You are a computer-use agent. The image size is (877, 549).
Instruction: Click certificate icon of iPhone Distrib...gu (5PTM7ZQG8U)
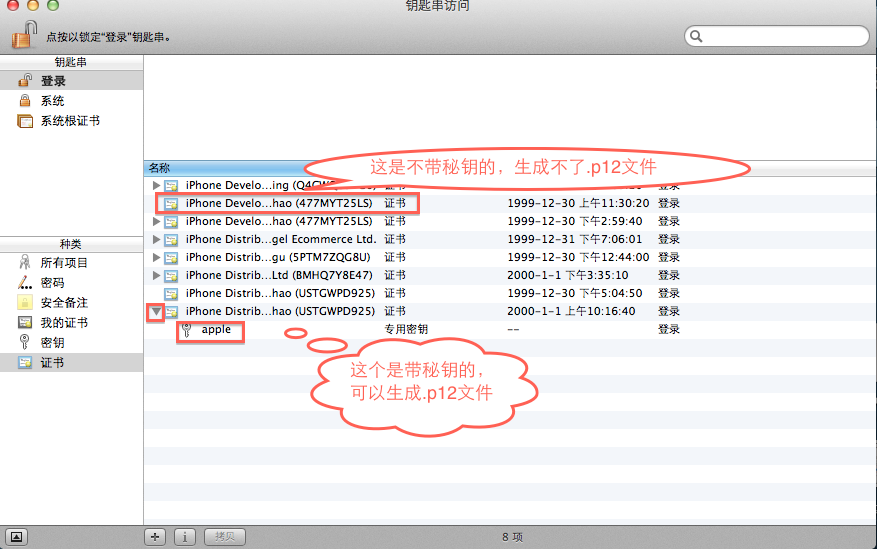point(171,257)
